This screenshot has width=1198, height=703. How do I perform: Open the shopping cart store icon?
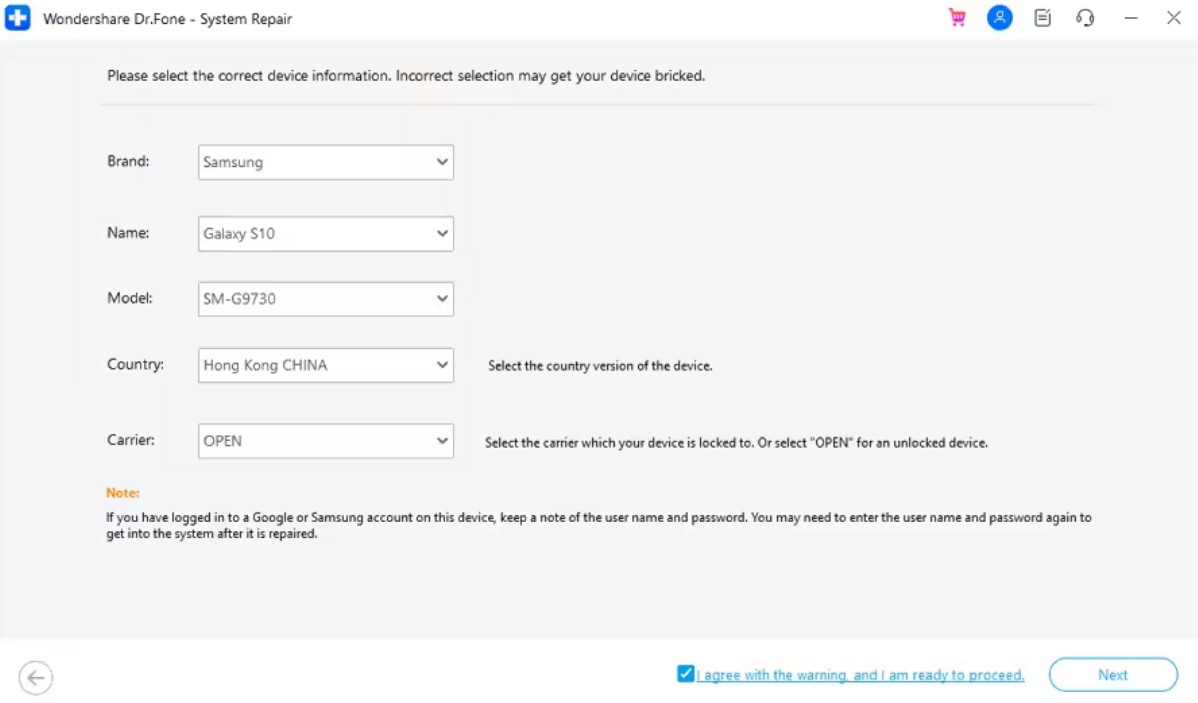[x=957, y=18]
